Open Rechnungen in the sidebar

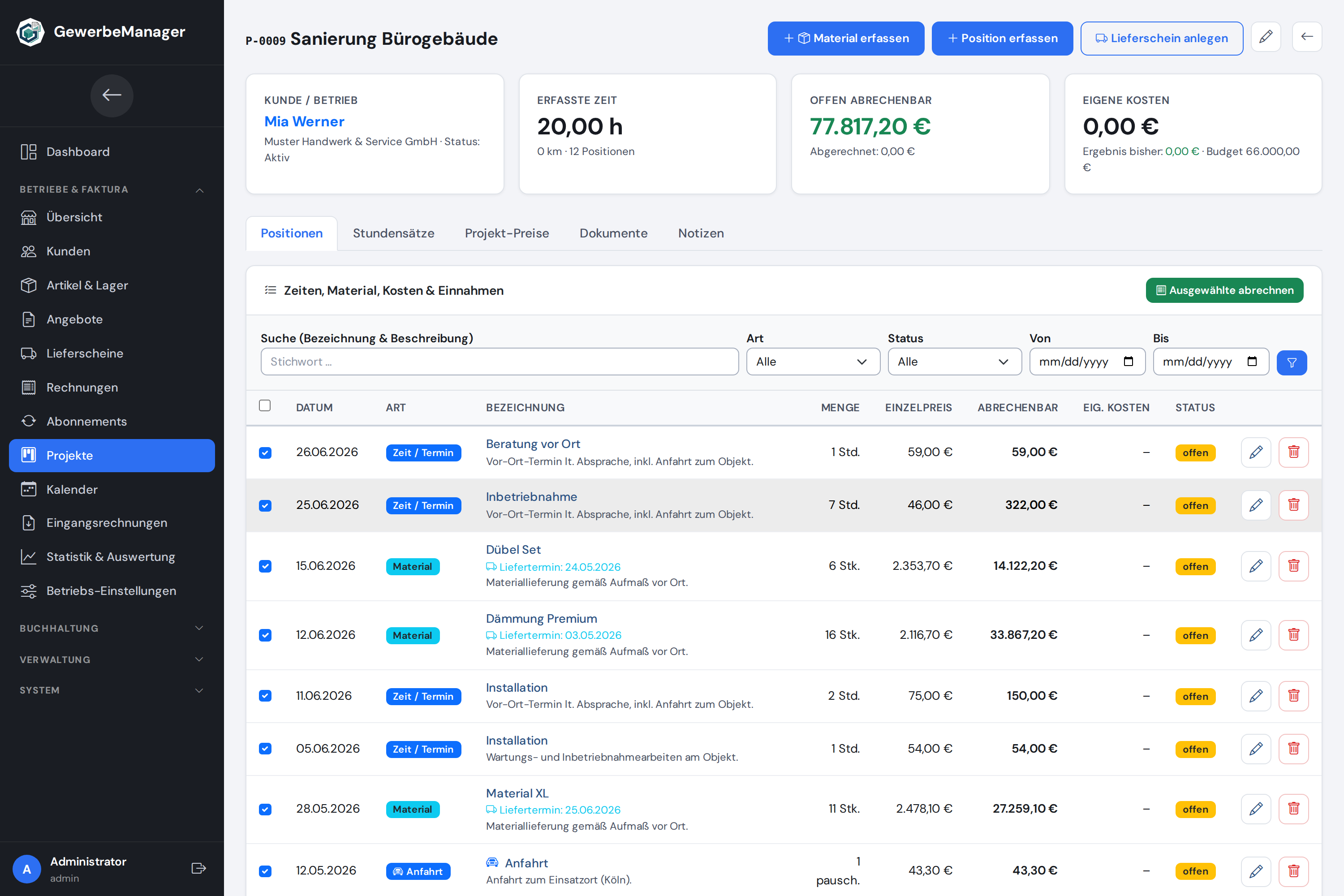click(x=112, y=388)
